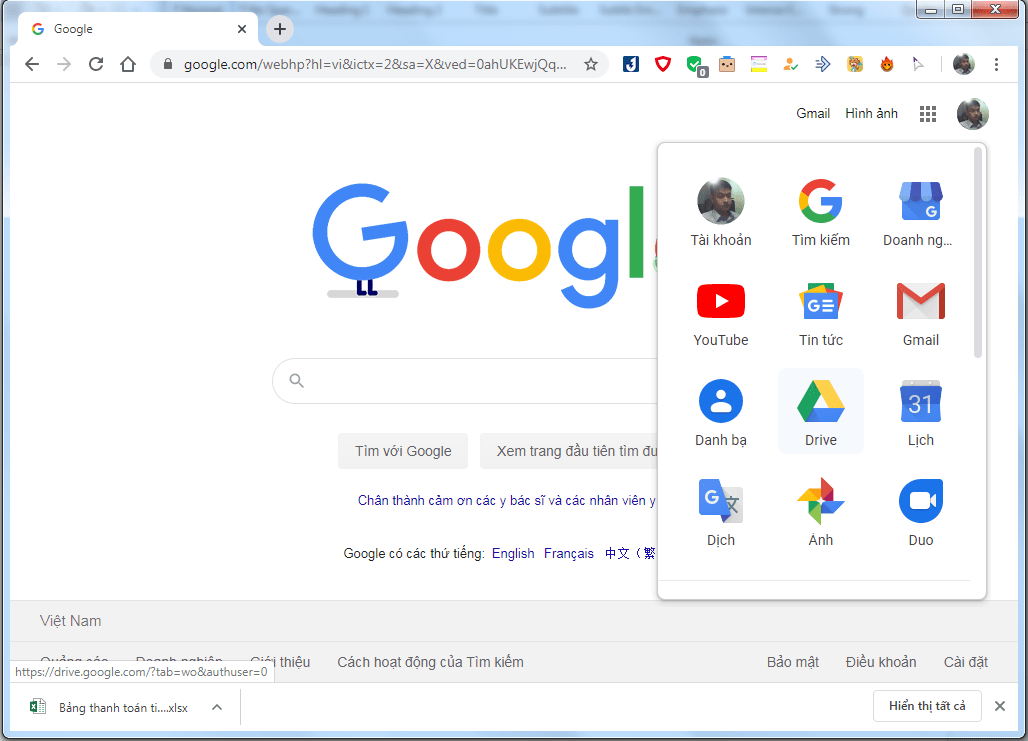
Task: Click Hiển thị tất cả downloads button
Action: click(x=927, y=706)
